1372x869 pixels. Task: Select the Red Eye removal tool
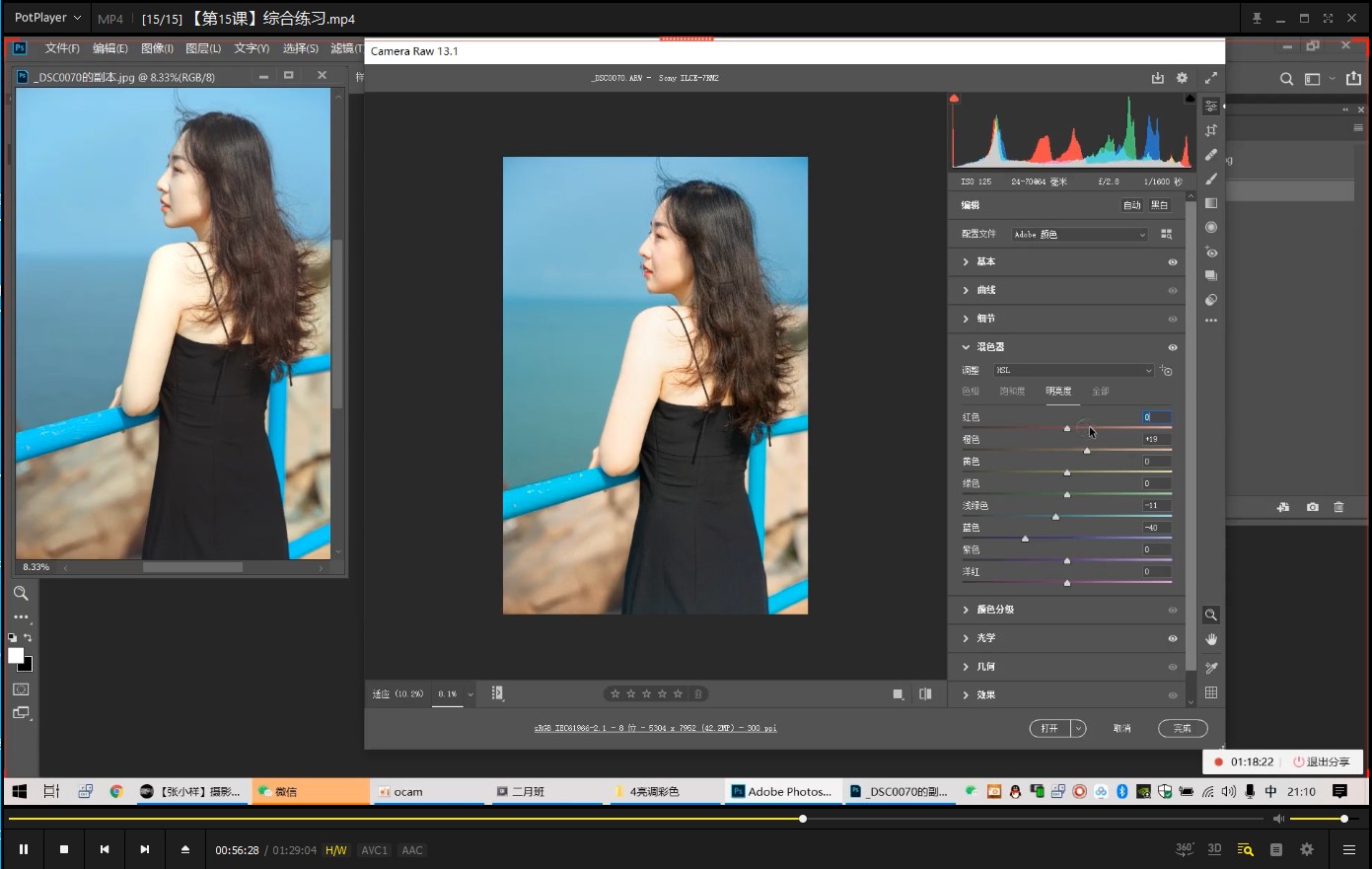(x=1211, y=252)
